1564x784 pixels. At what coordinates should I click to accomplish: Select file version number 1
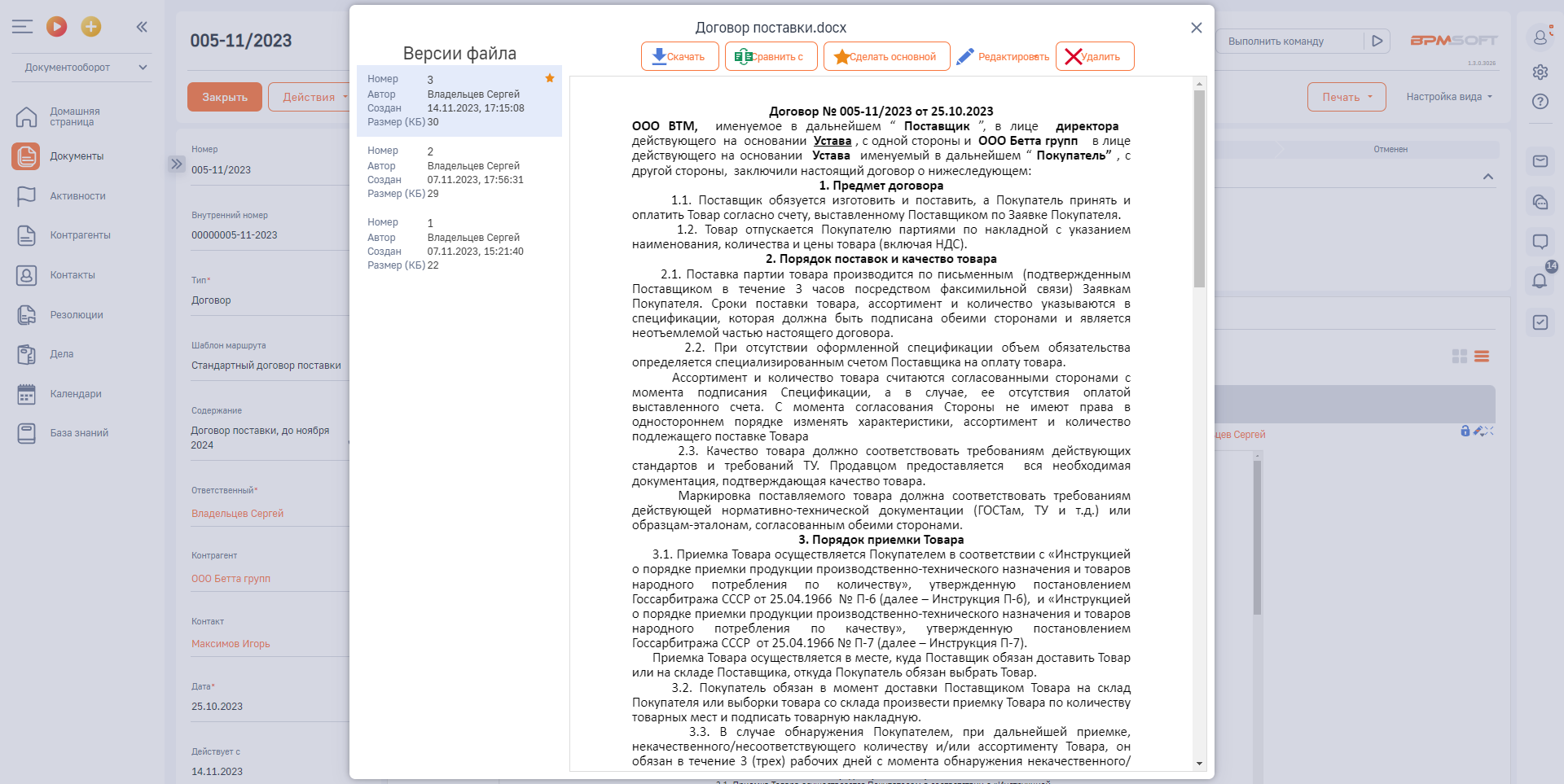pos(459,243)
